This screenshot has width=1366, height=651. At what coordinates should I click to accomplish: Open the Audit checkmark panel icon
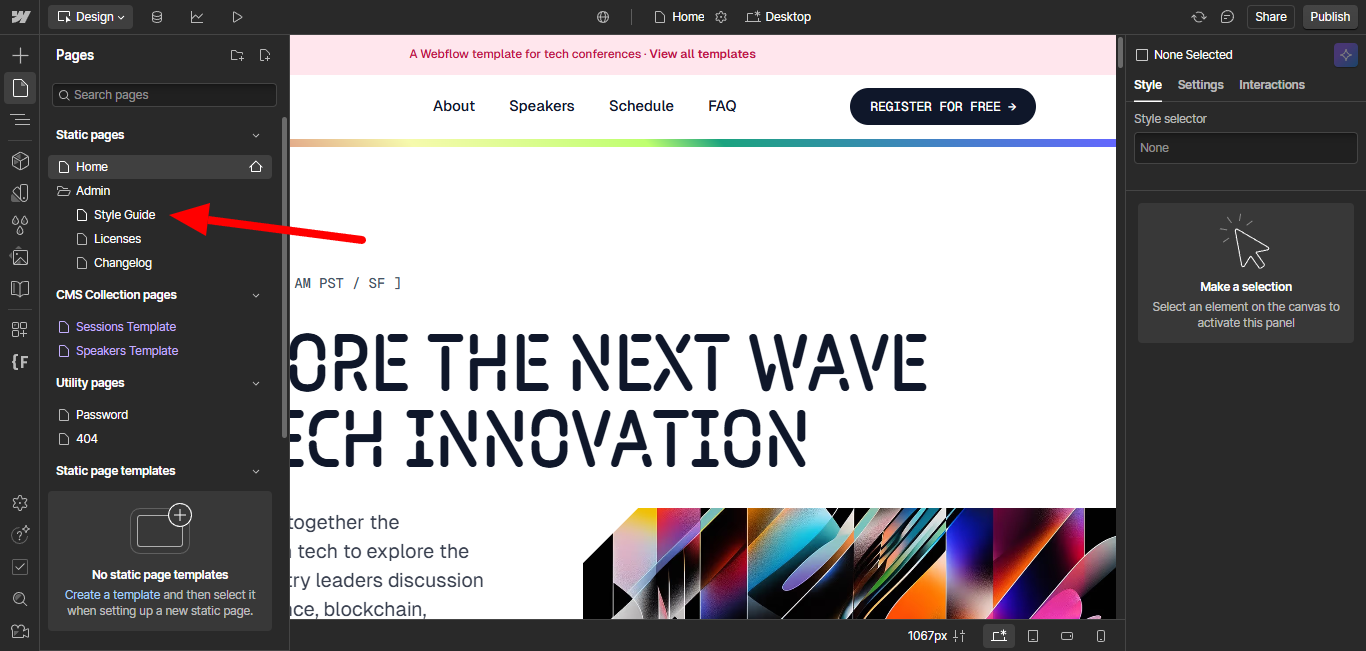[x=20, y=567]
